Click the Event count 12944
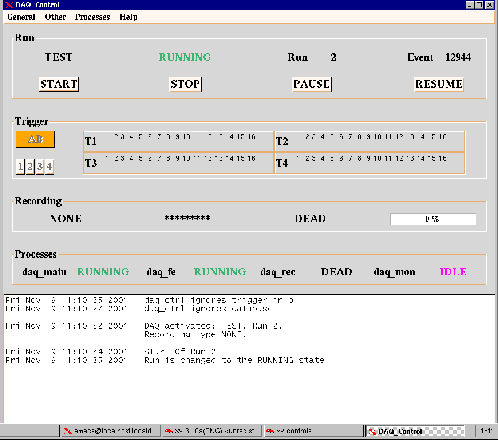The image size is (498, 440). point(458,57)
